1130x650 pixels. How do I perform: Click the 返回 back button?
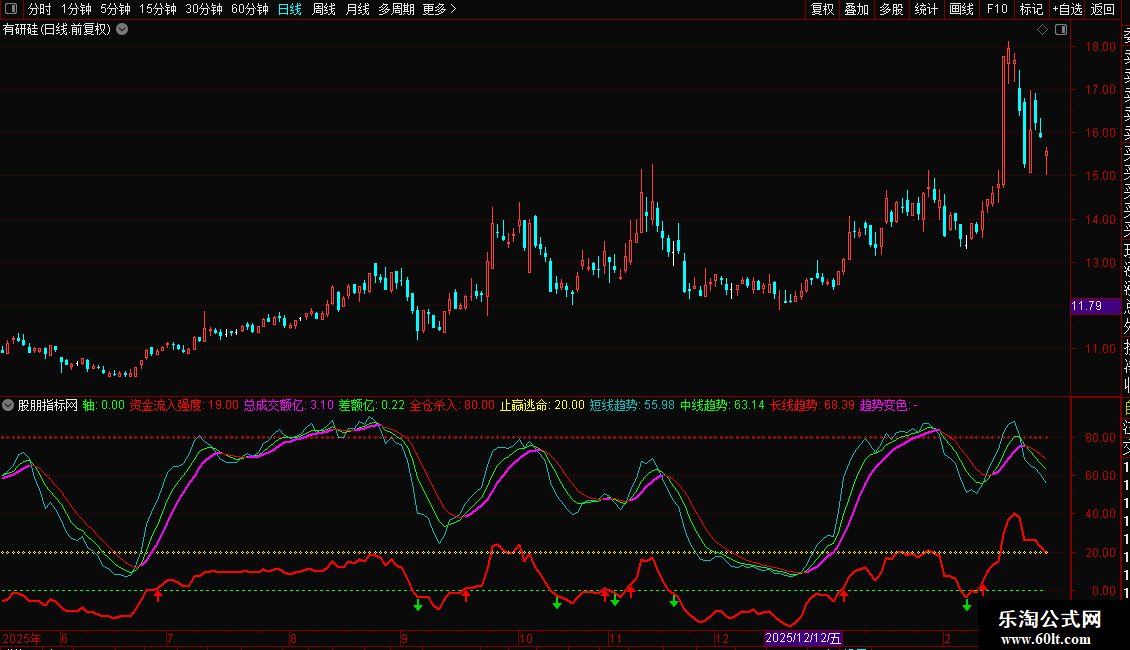click(x=1103, y=9)
